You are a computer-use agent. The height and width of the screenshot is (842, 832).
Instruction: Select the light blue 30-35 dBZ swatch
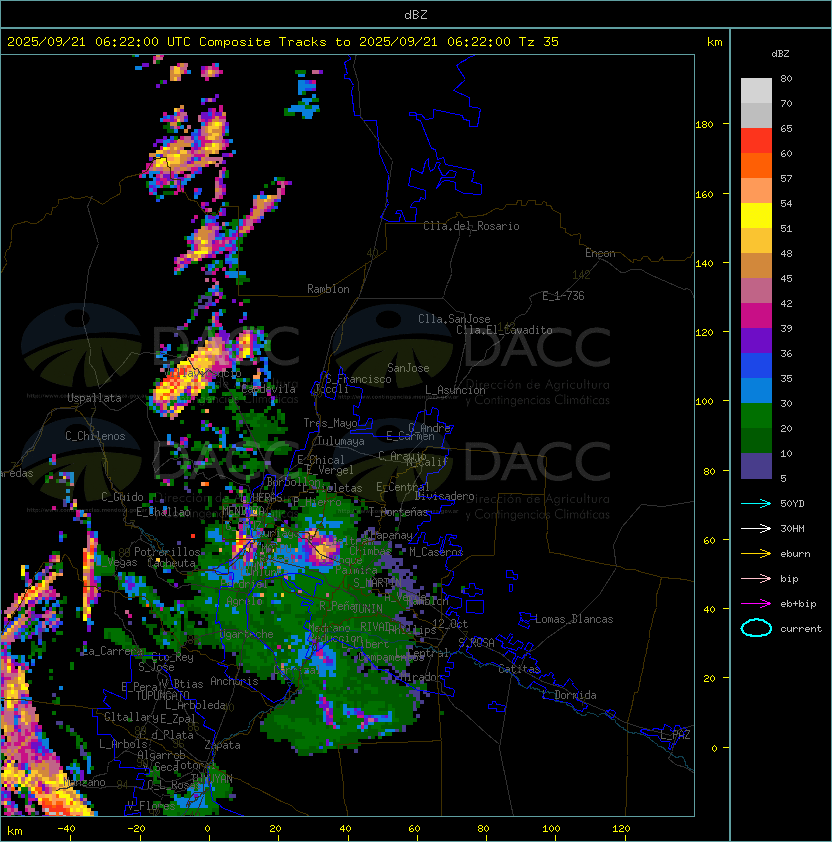click(756, 391)
